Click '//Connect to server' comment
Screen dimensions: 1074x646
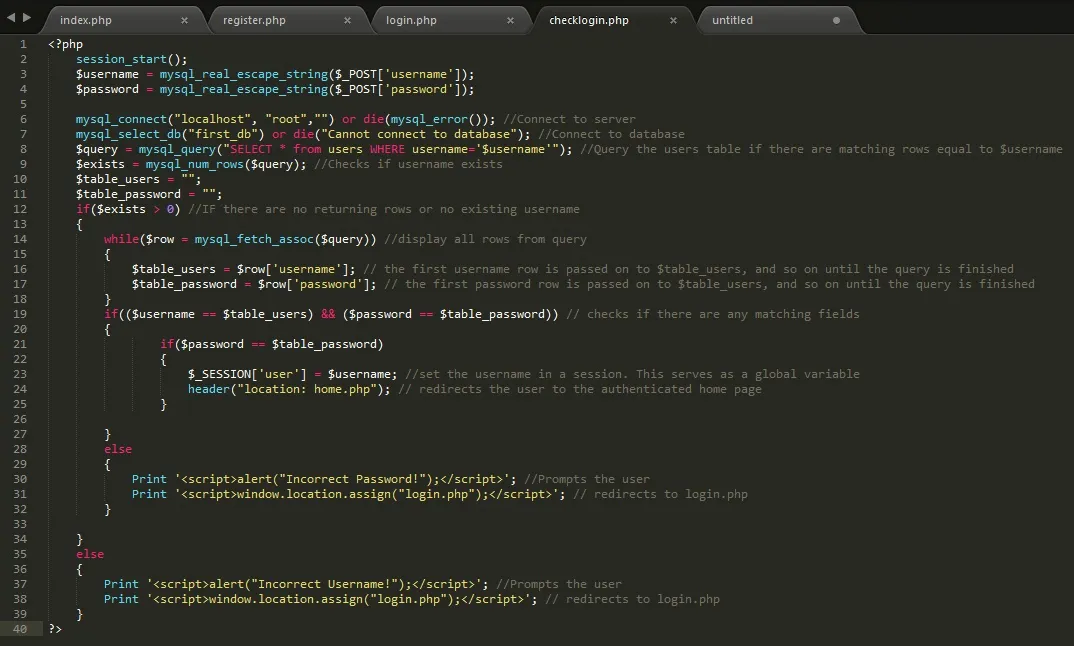pos(569,119)
